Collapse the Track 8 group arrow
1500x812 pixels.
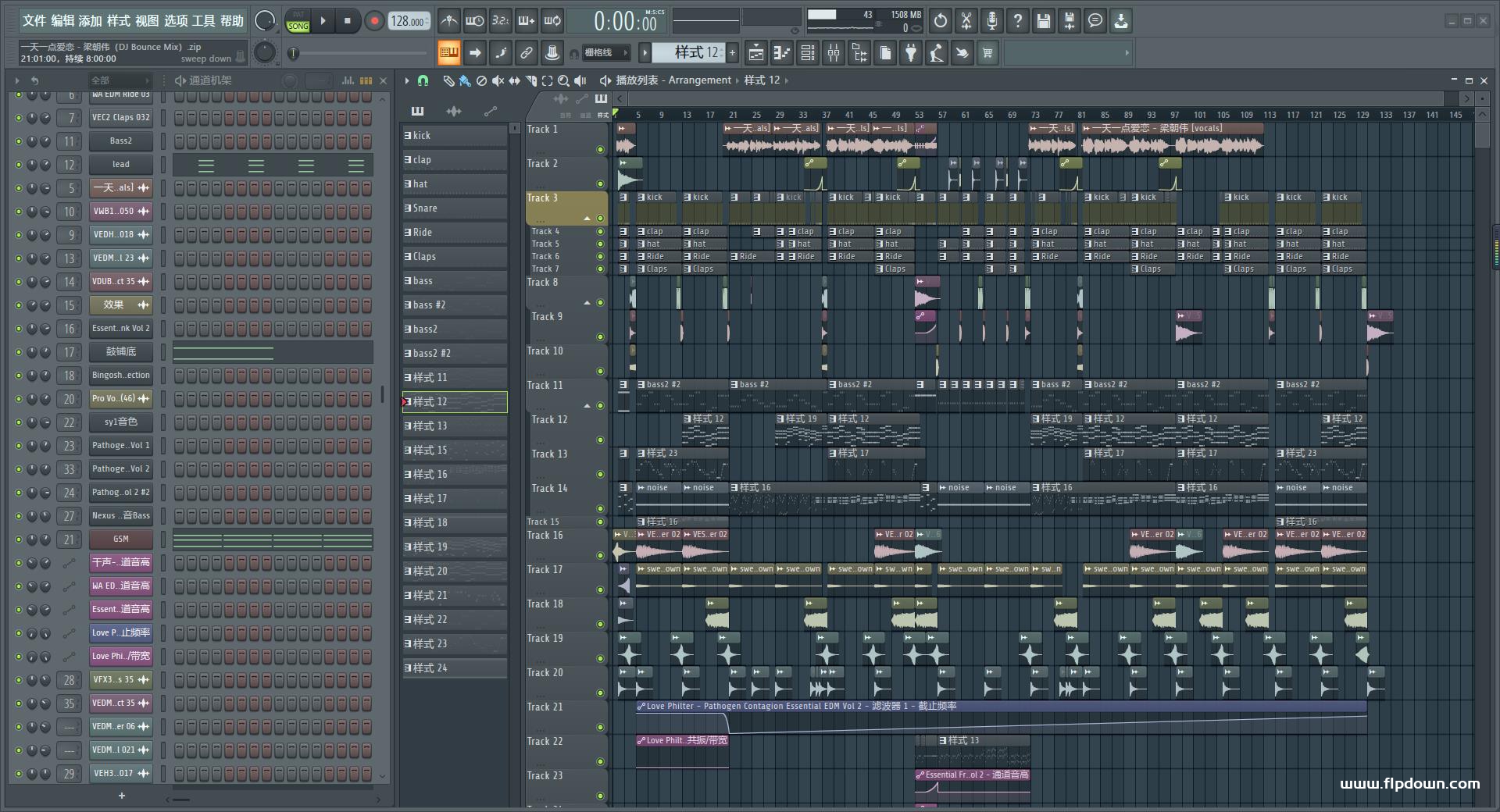coord(587,303)
